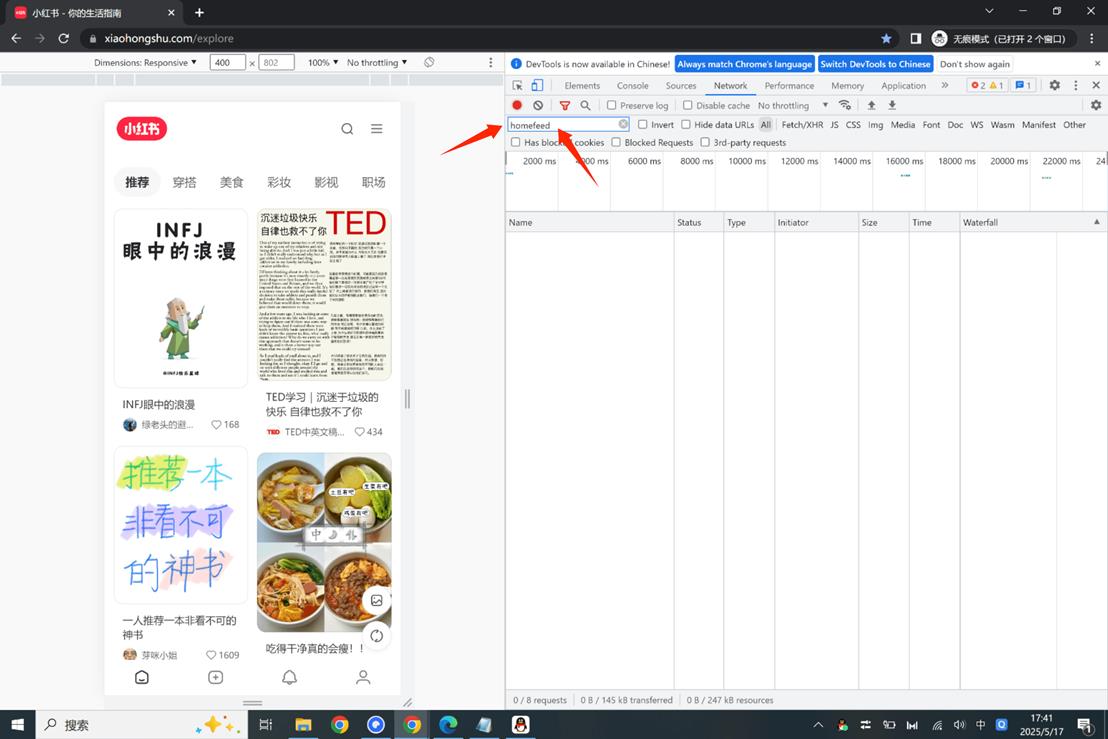This screenshot has width=1108, height=739.
Task: Import HAR file with upload arrow
Action: (x=871, y=105)
